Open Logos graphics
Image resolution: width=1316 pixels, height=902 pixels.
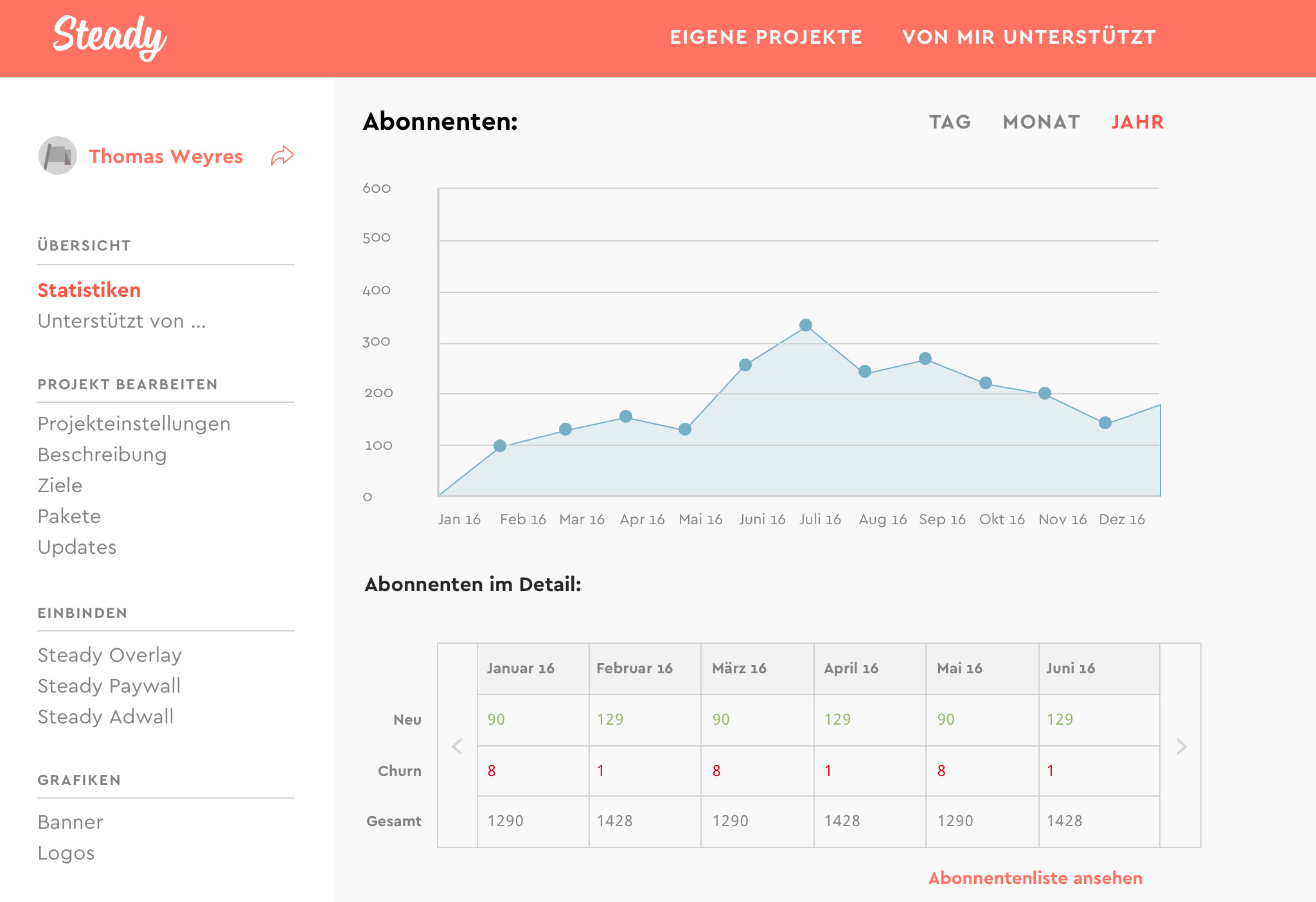pyautogui.click(x=66, y=853)
